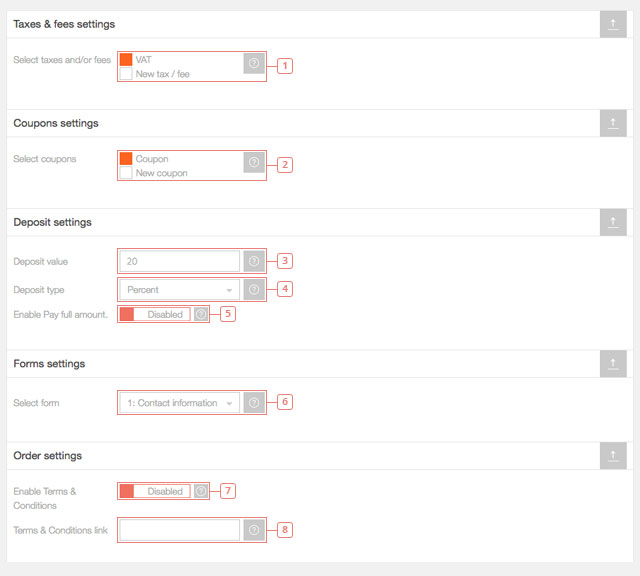Collapse the Deposit settings section
This screenshot has width=640, height=576.
click(x=612, y=222)
